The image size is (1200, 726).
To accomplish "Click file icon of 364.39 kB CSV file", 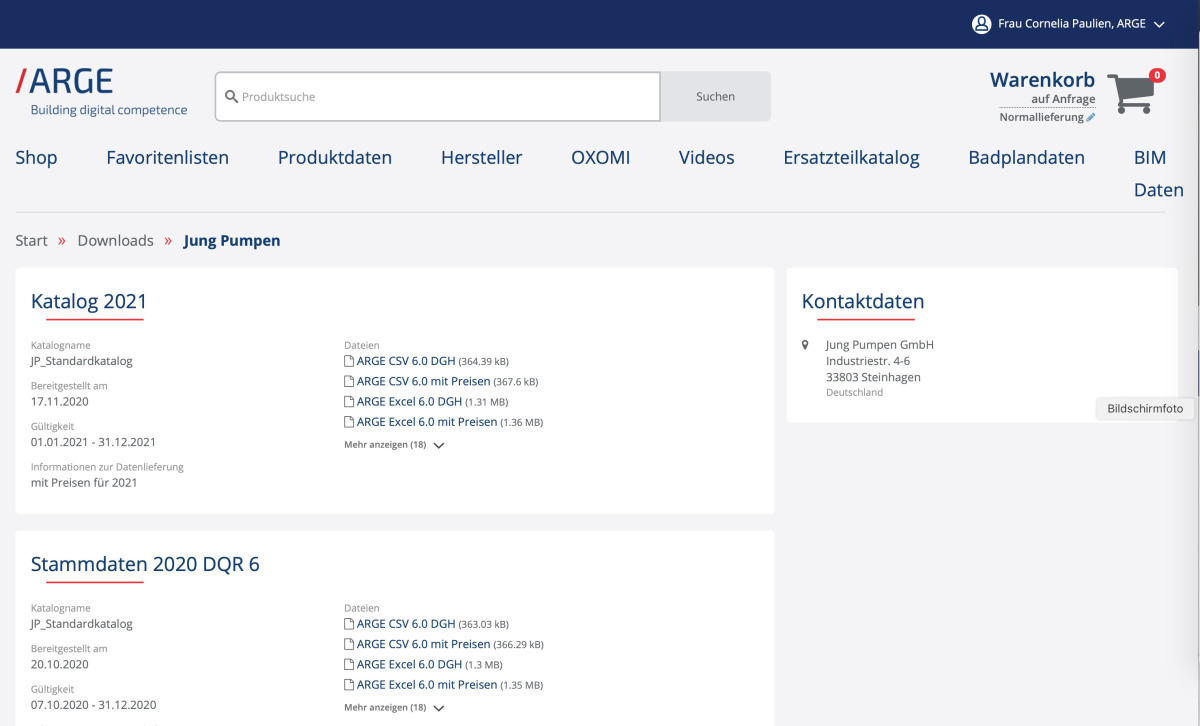I will pyautogui.click(x=349, y=361).
